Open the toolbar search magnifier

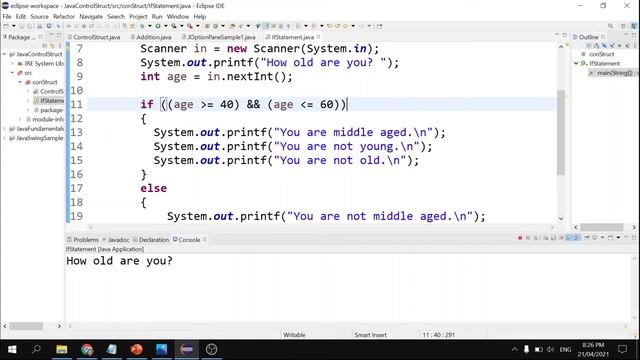pyautogui.click(x=610, y=26)
